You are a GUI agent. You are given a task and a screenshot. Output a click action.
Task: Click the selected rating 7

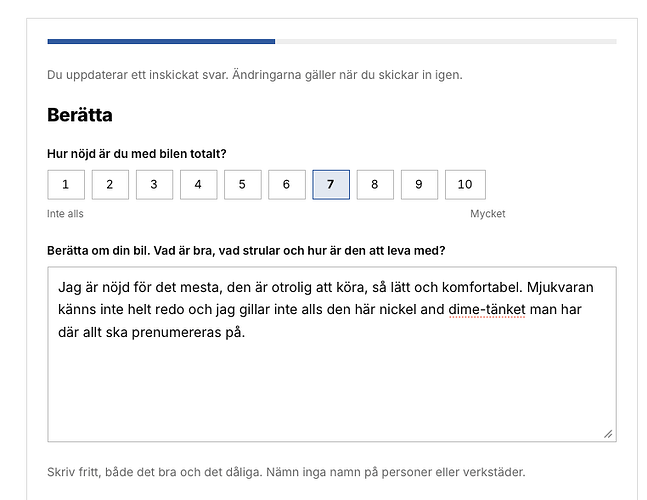[x=331, y=184]
